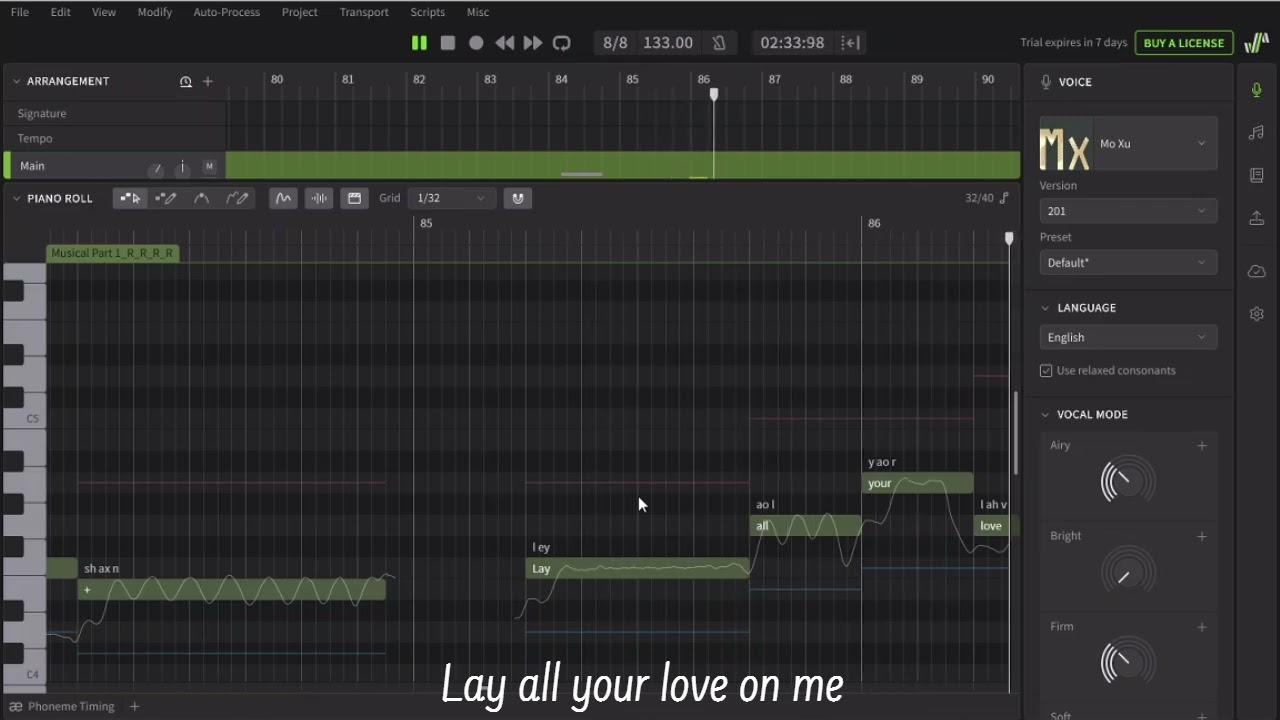Select the 'Lay' note
This screenshot has width=1280, height=720.
point(638,568)
